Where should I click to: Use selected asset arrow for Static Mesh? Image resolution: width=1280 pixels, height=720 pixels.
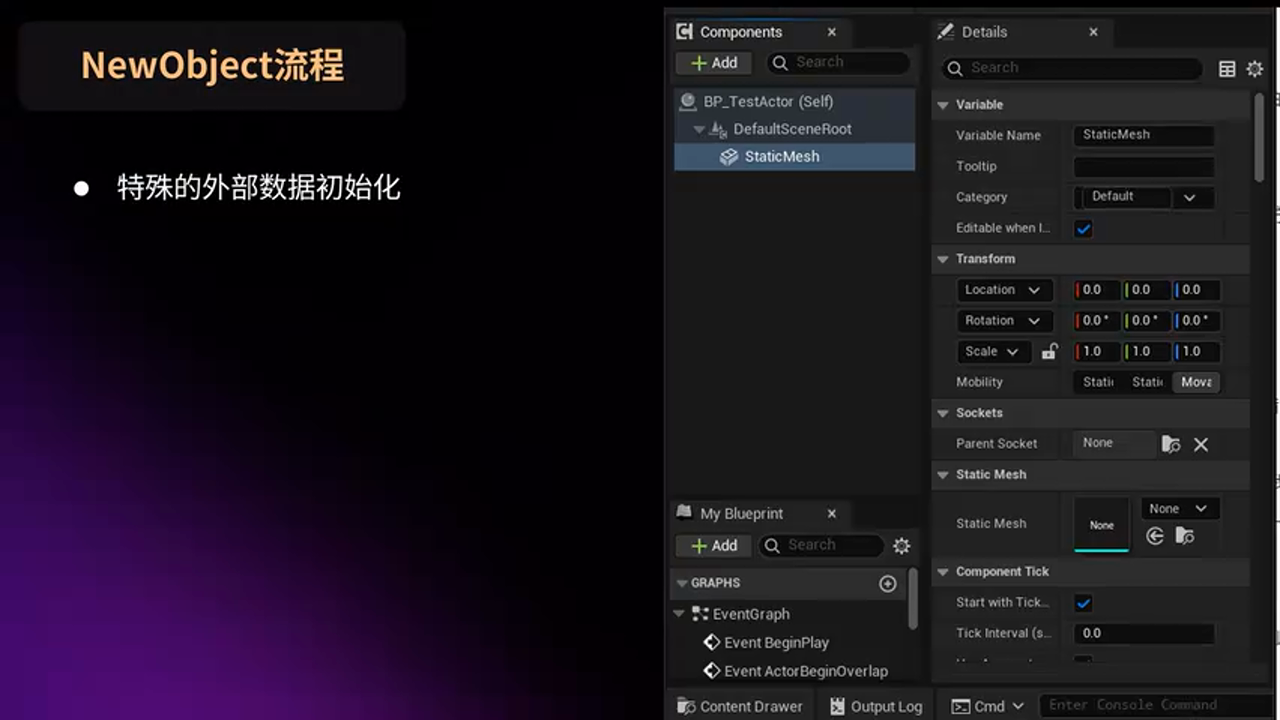pyautogui.click(x=1155, y=536)
